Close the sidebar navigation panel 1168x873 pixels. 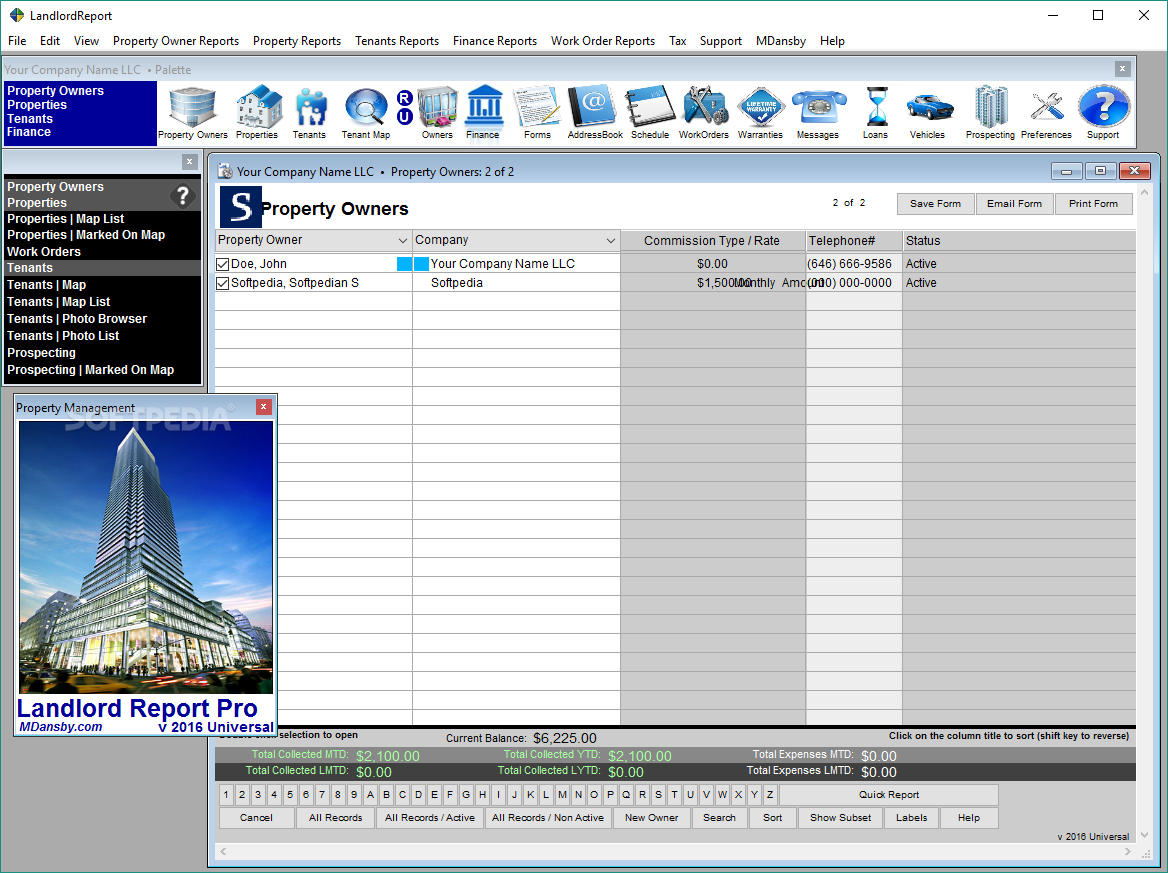189,162
